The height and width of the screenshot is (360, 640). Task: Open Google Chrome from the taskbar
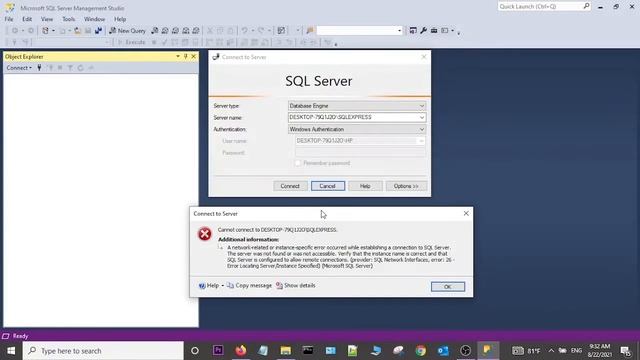pos(421,351)
